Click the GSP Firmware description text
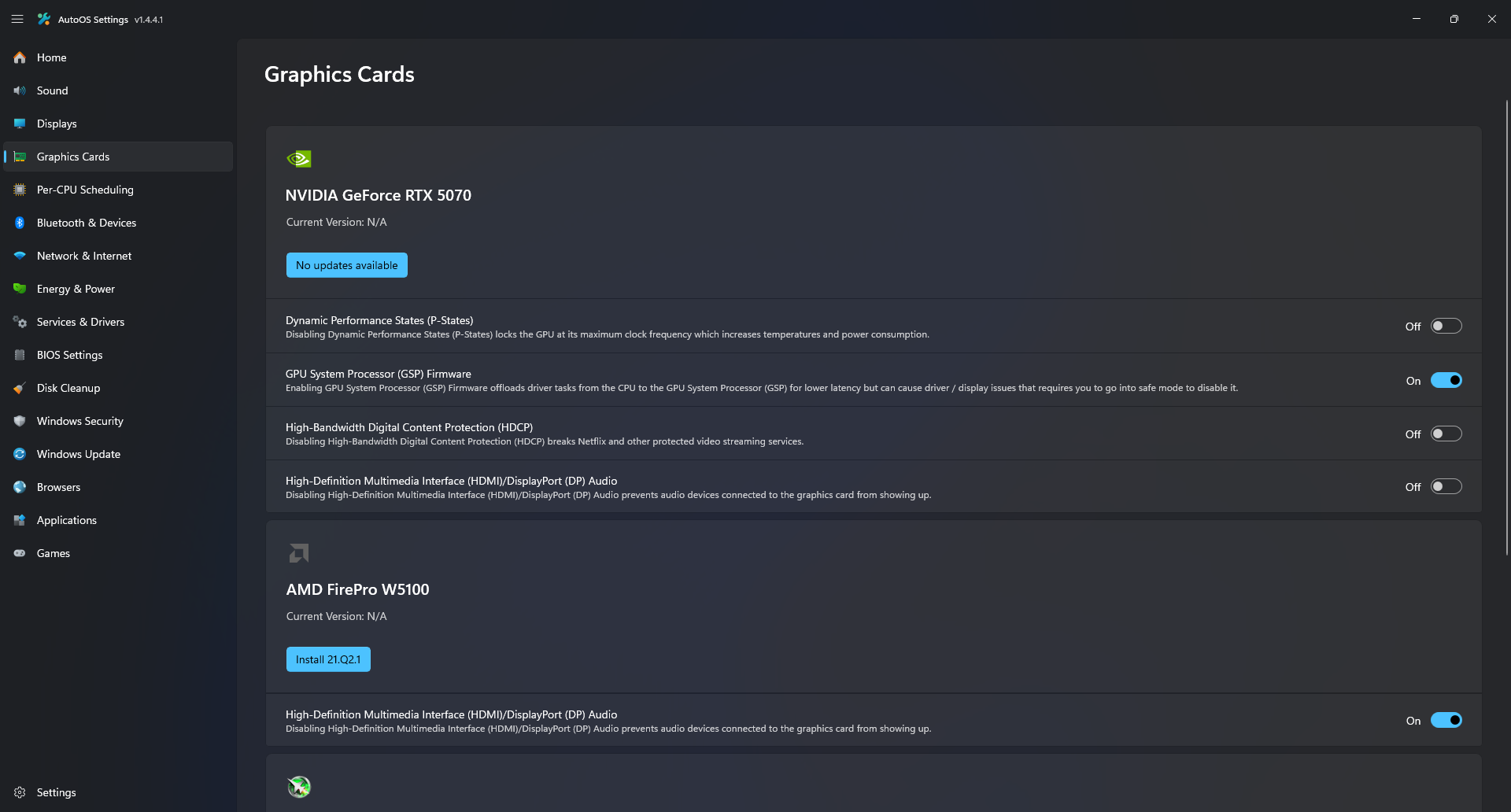This screenshot has width=1511, height=812. [x=762, y=388]
